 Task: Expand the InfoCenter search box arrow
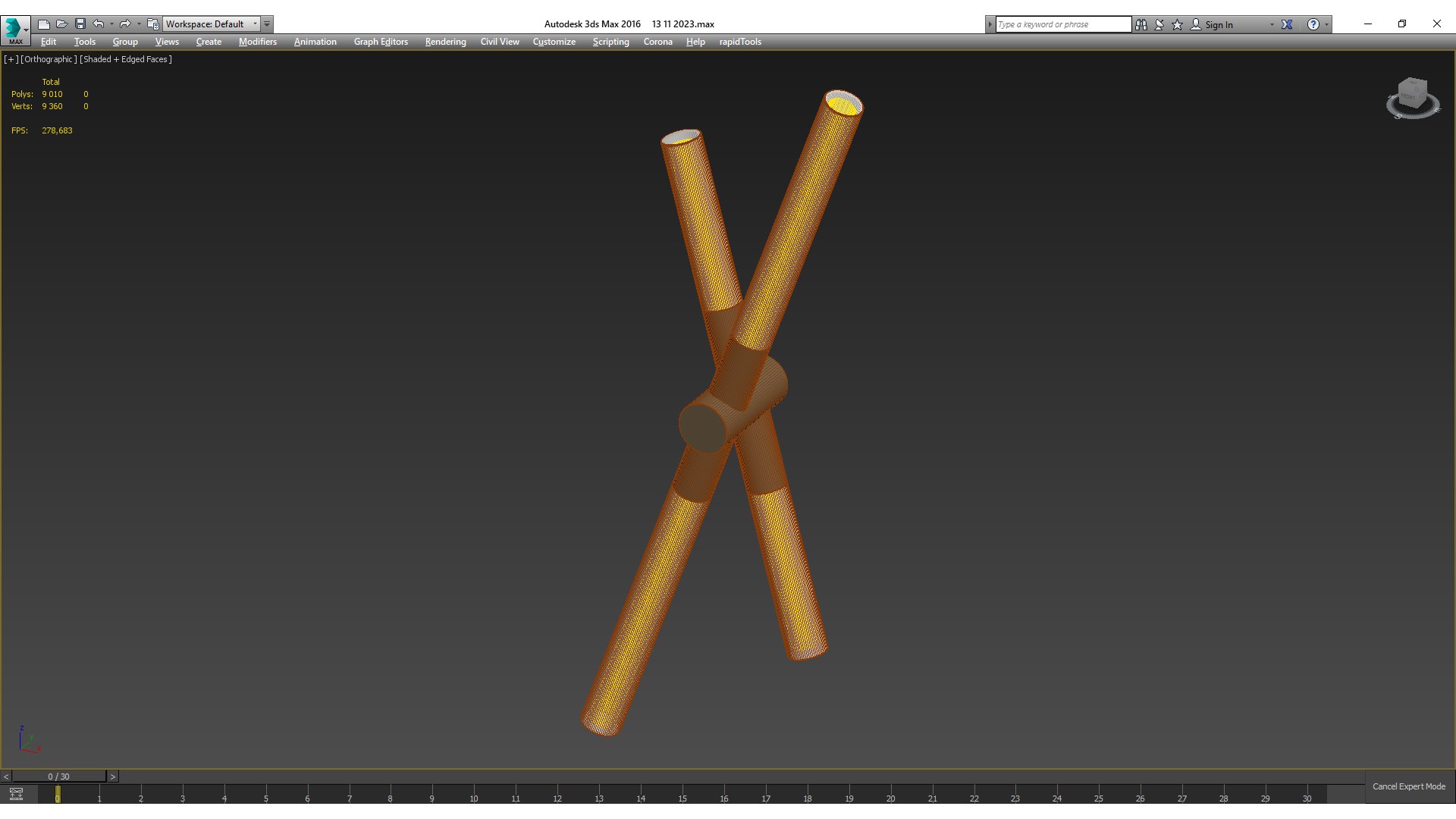(x=990, y=24)
